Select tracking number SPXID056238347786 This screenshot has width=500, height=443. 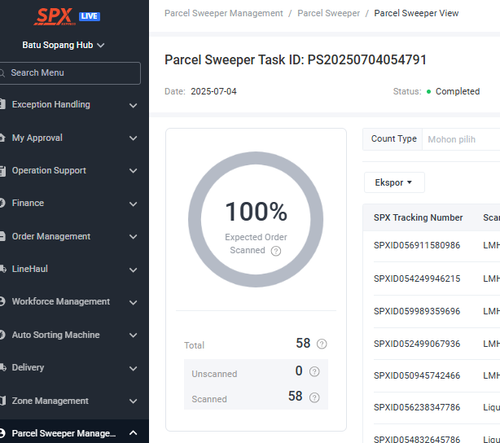click(x=417, y=407)
